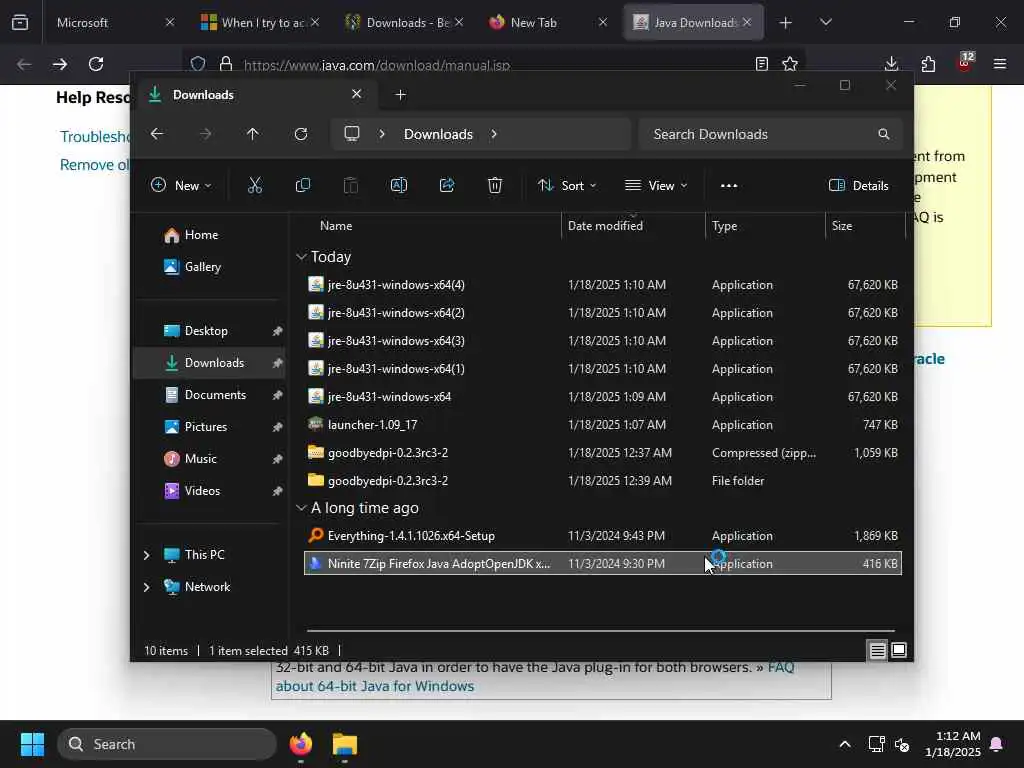Close the Downloads Explorer tab
The width and height of the screenshot is (1024, 768).
357,94
